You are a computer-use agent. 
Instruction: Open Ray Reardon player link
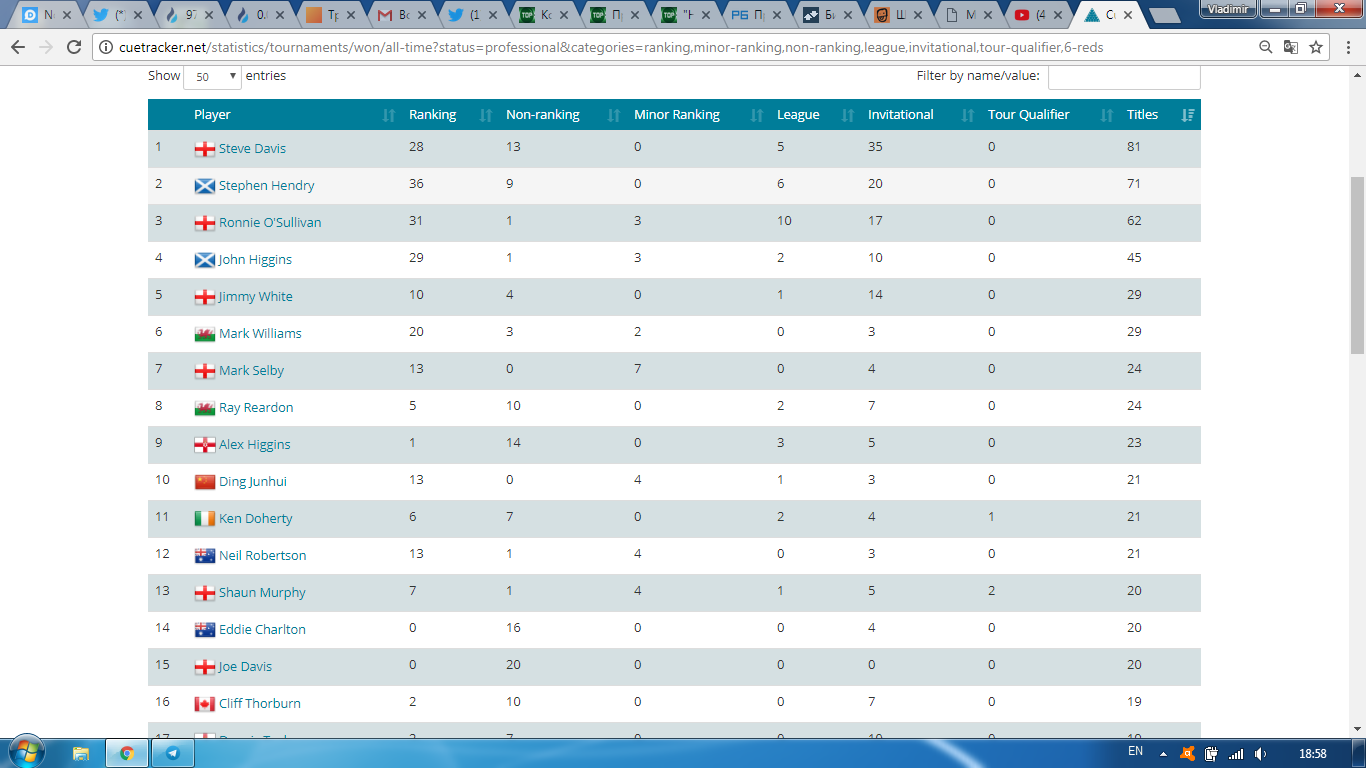tap(257, 407)
